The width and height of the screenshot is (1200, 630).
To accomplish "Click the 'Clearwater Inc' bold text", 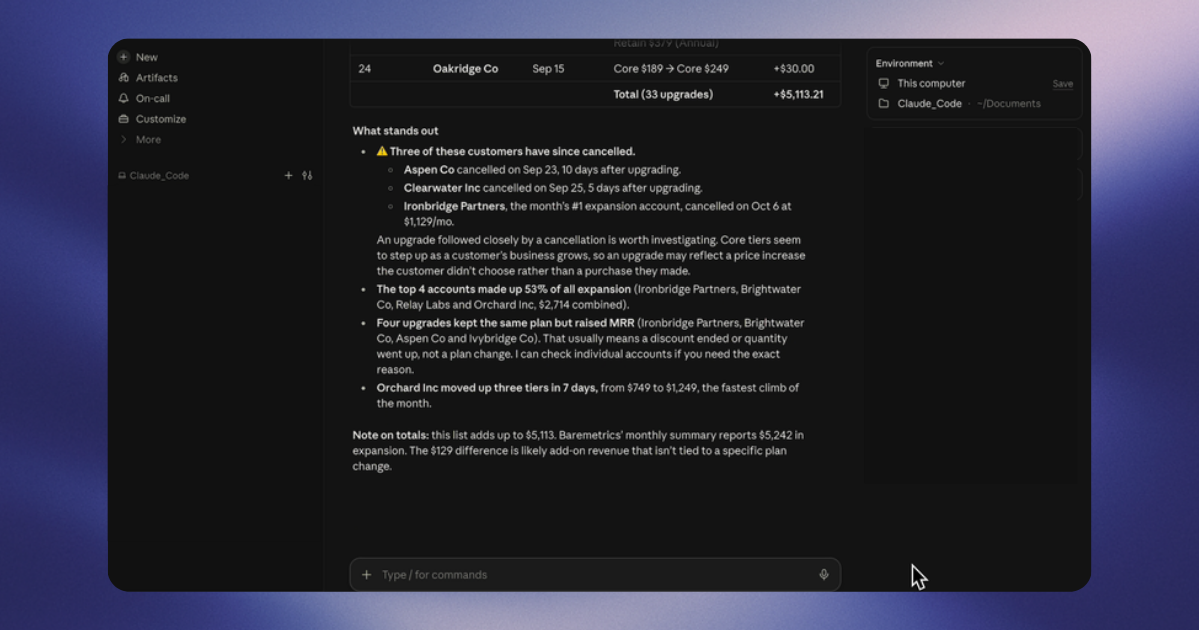I will click(x=442, y=188).
